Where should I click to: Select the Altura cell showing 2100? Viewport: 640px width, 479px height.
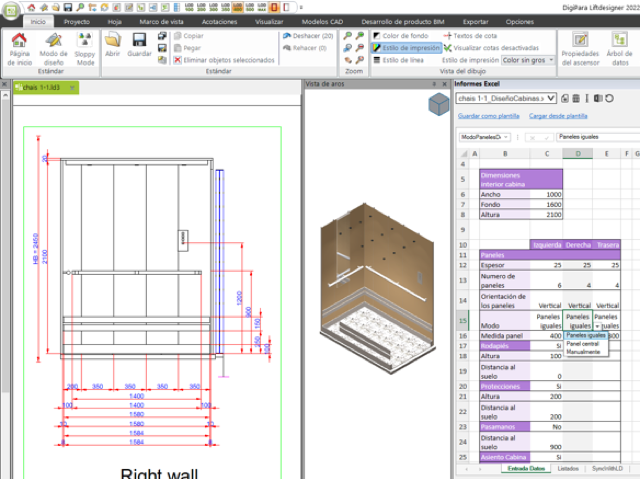pyautogui.click(x=546, y=215)
